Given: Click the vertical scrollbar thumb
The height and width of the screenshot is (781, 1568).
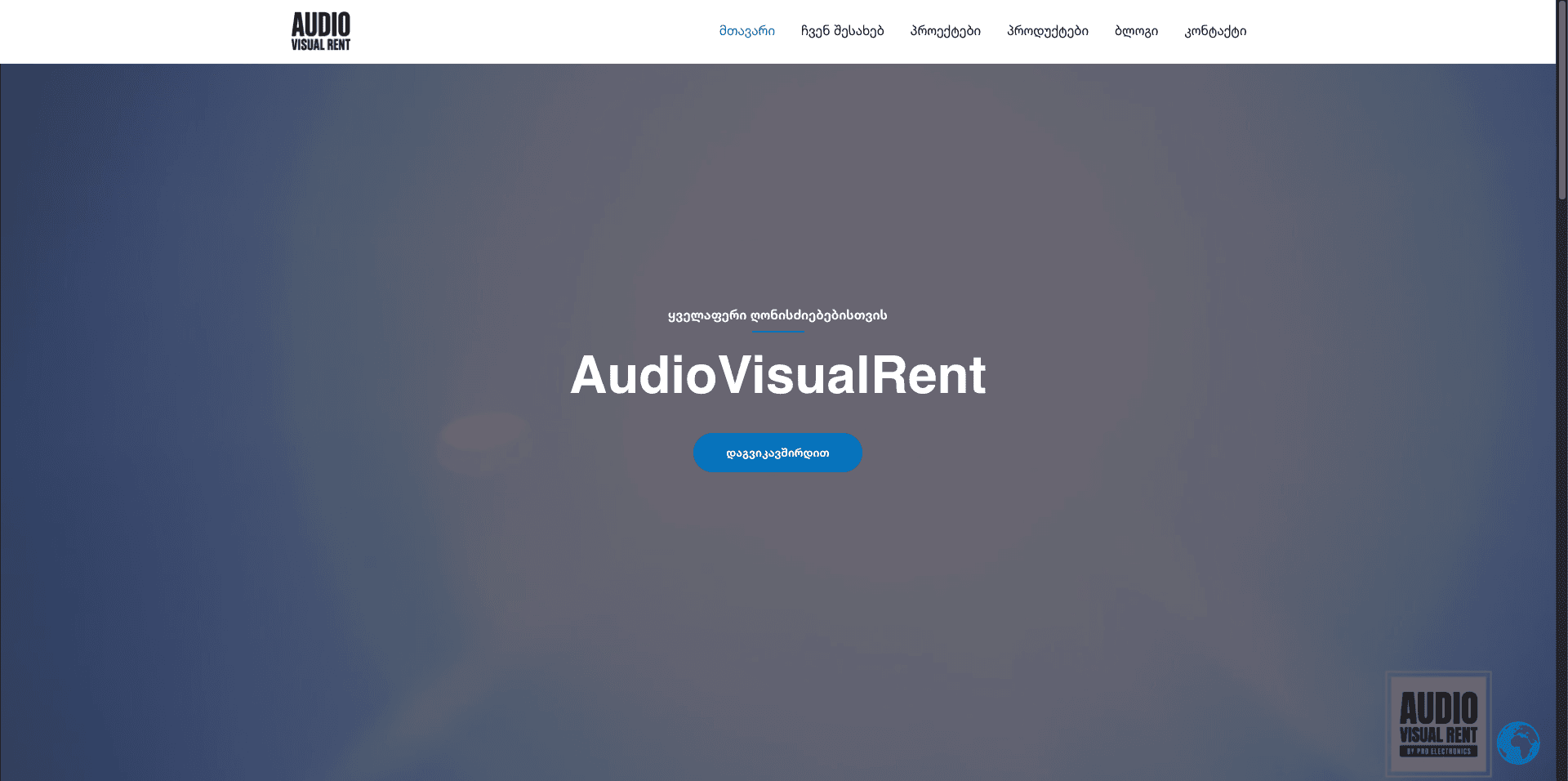Looking at the screenshot, I should tap(1561, 98).
